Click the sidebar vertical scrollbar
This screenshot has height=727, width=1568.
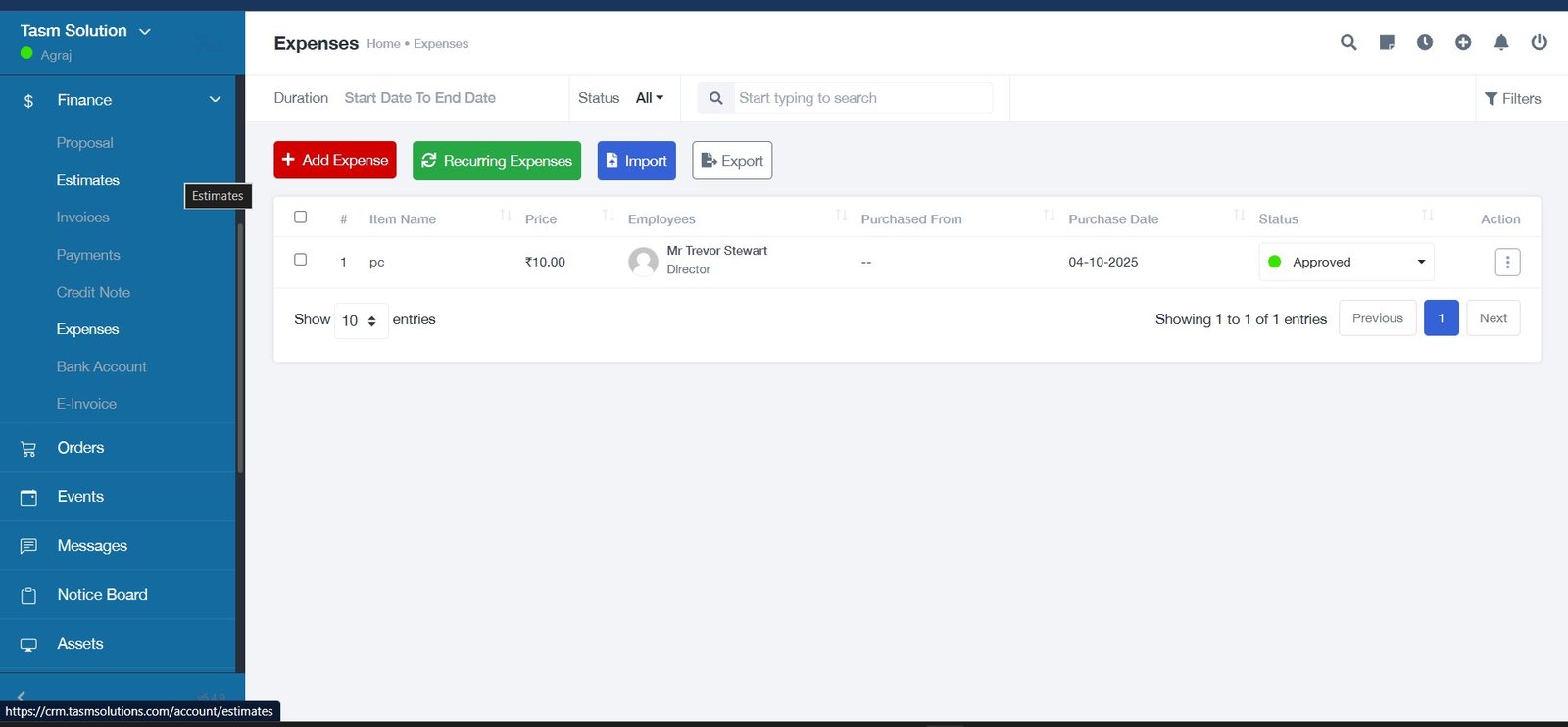(x=239, y=348)
